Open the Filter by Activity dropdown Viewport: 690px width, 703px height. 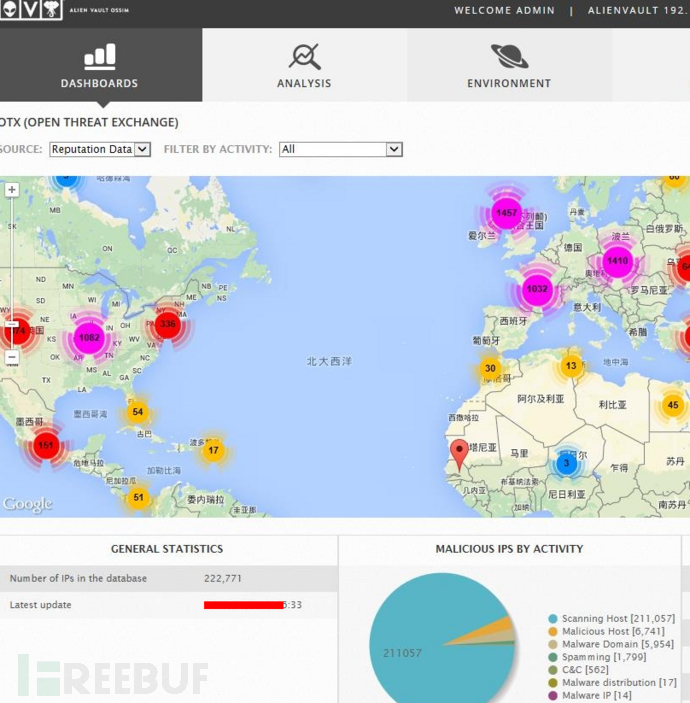point(340,149)
